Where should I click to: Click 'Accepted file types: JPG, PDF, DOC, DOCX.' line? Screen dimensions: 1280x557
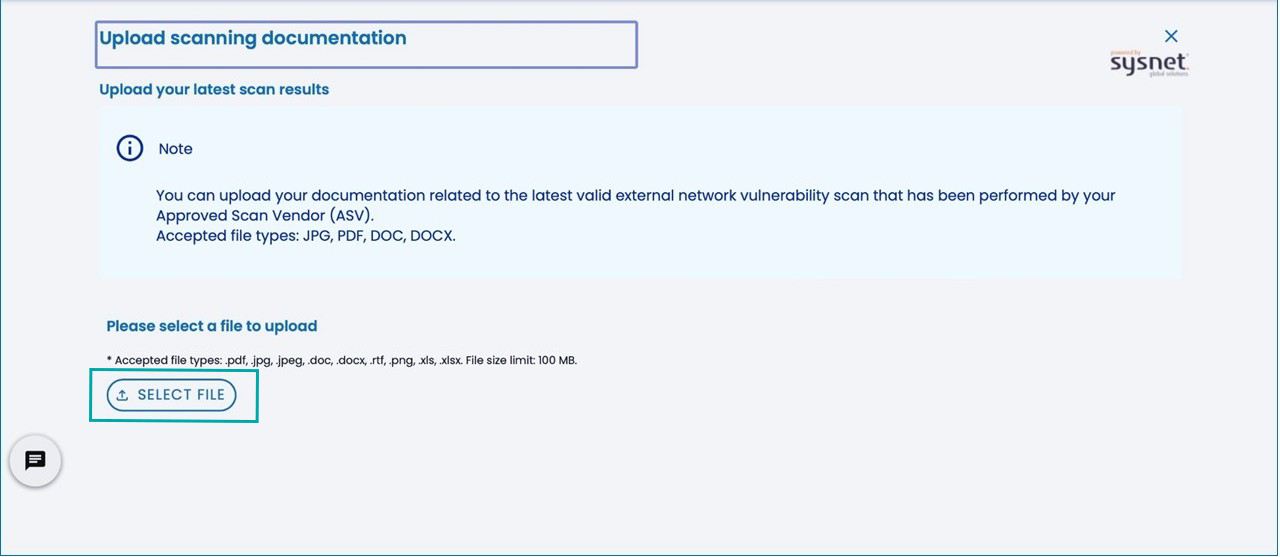pos(305,237)
